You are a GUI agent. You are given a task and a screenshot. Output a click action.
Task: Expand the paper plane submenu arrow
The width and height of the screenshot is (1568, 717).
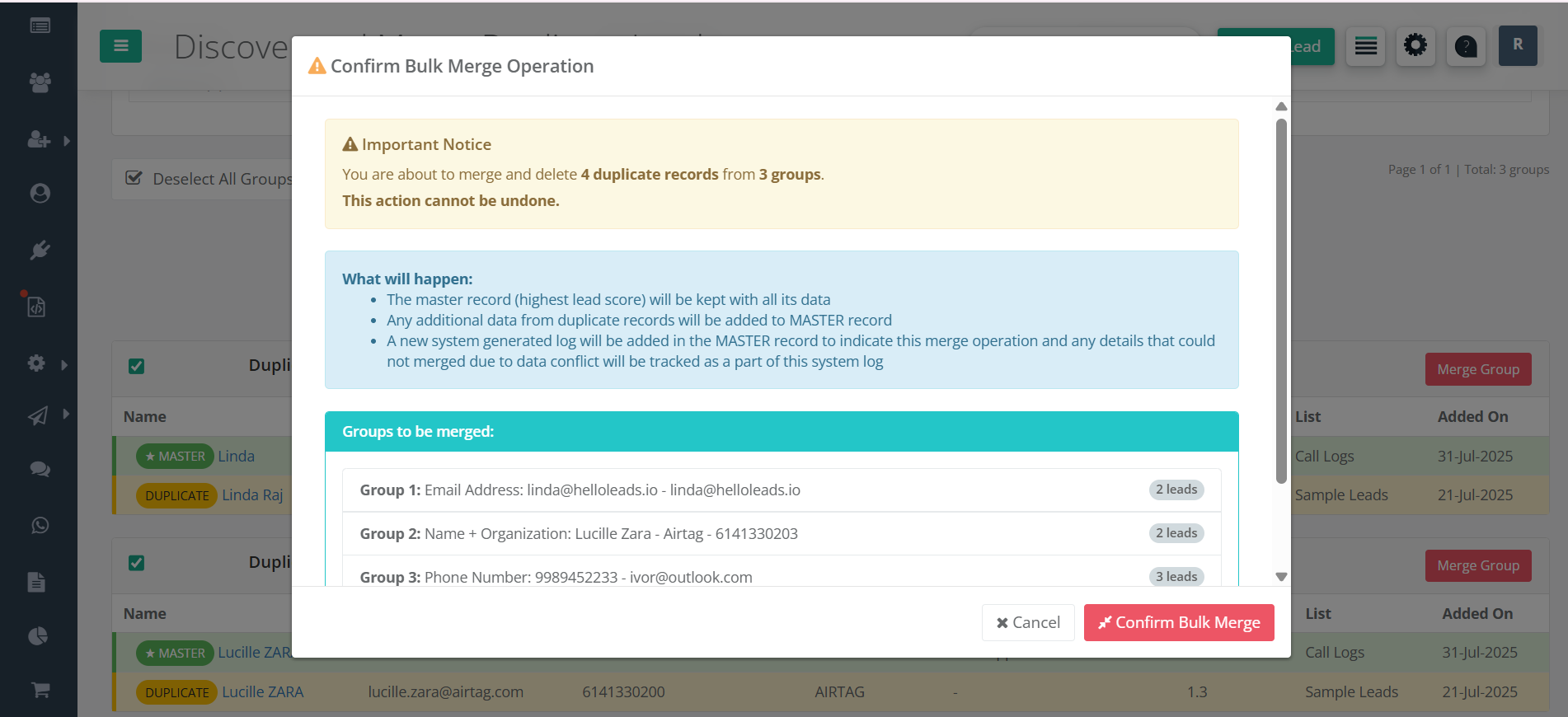pos(66,414)
